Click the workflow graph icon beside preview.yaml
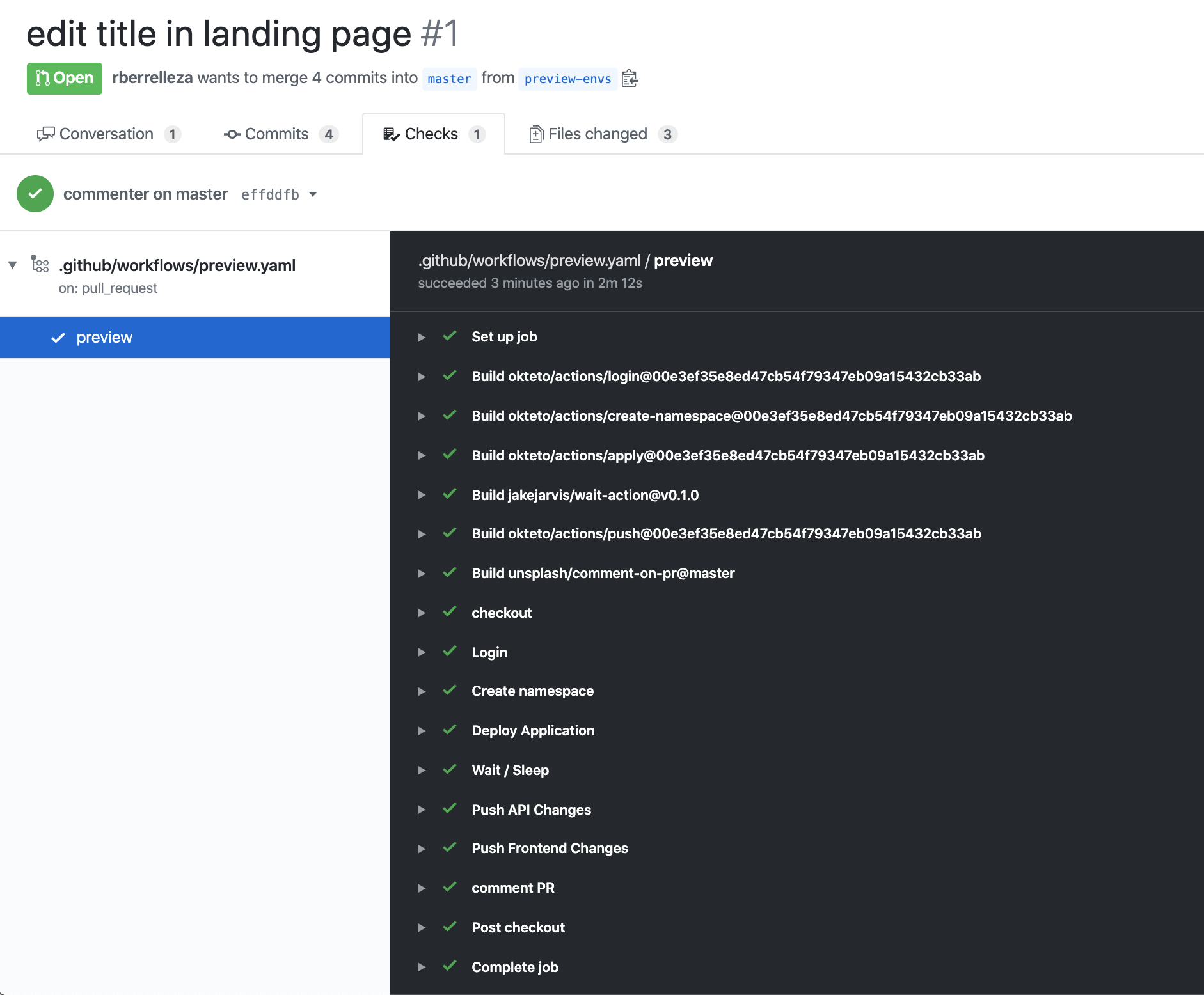This screenshot has width=1204, height=995. point(40,264)
